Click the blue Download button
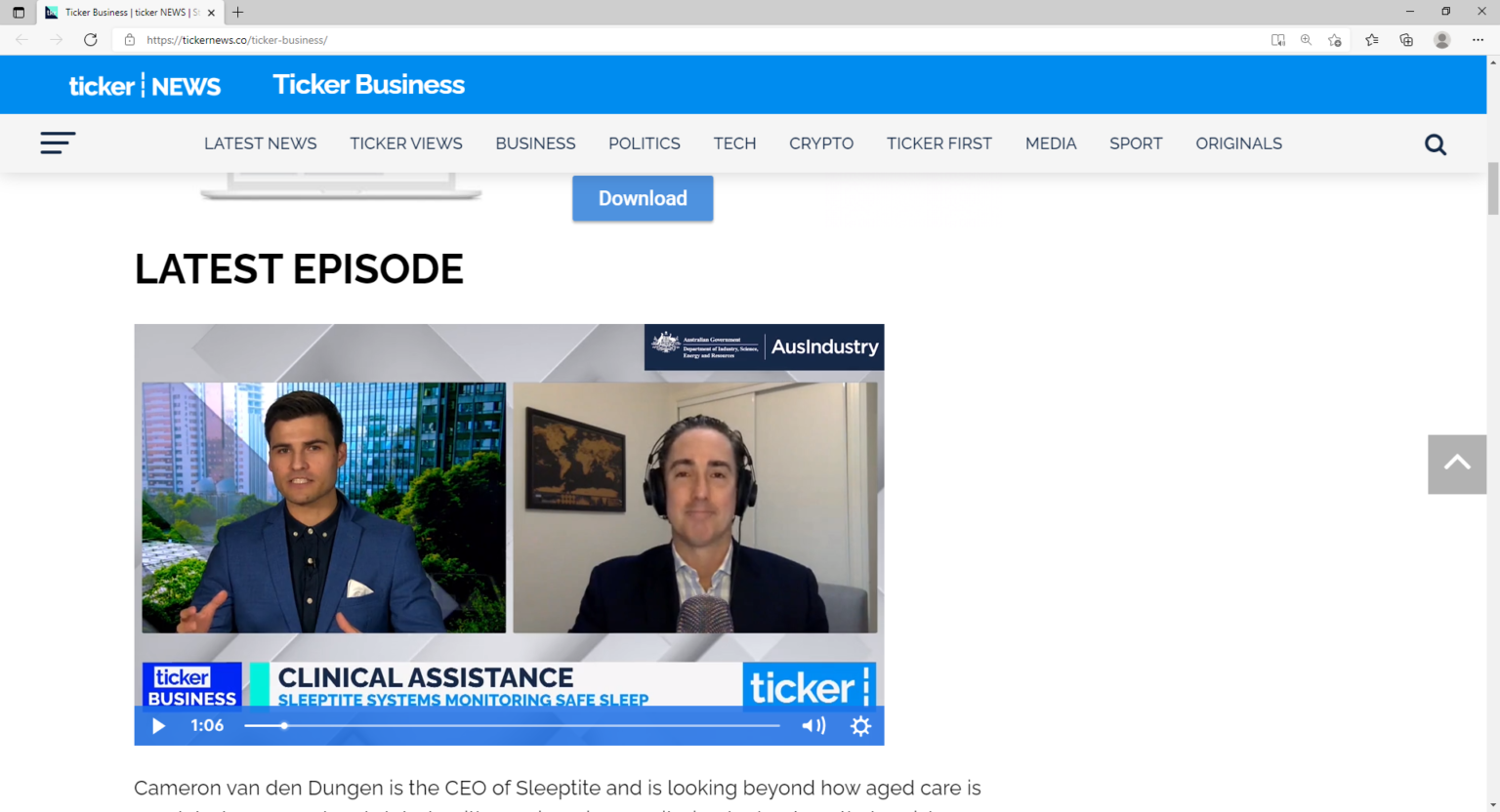Viewport: 1500px width, 812px height. pos(643,198)
